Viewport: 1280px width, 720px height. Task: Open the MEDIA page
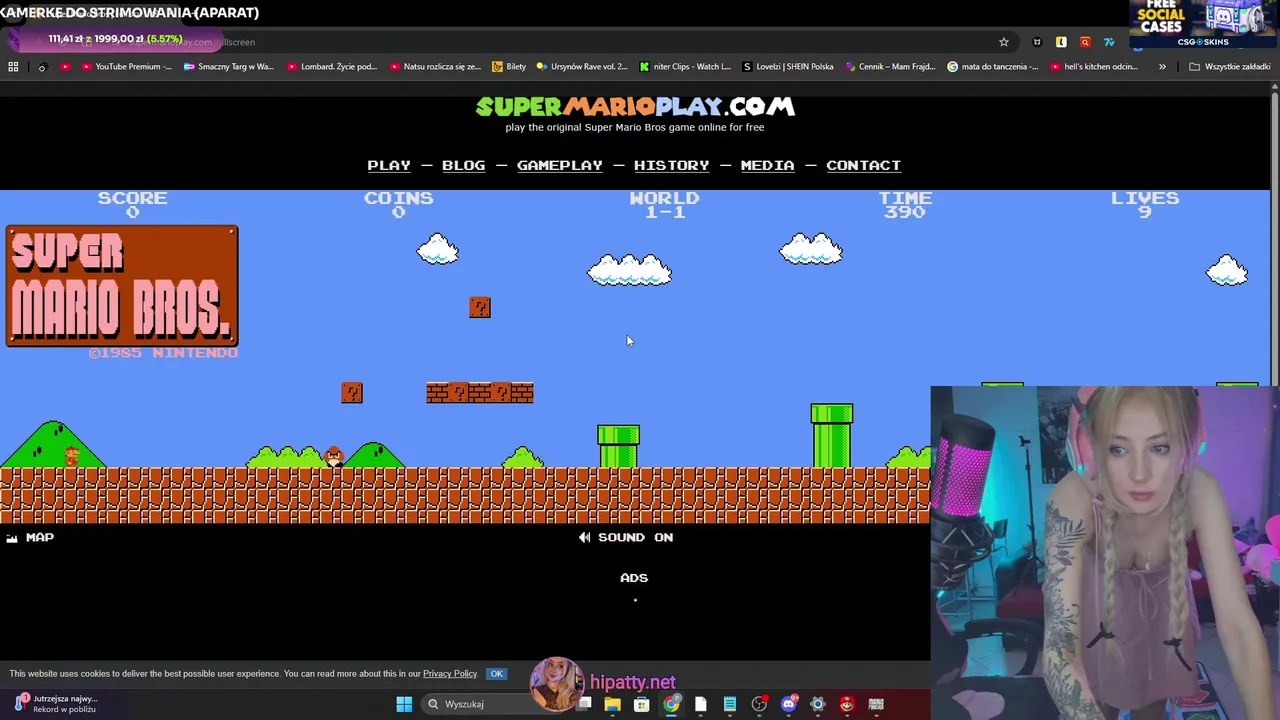point(767,165)
